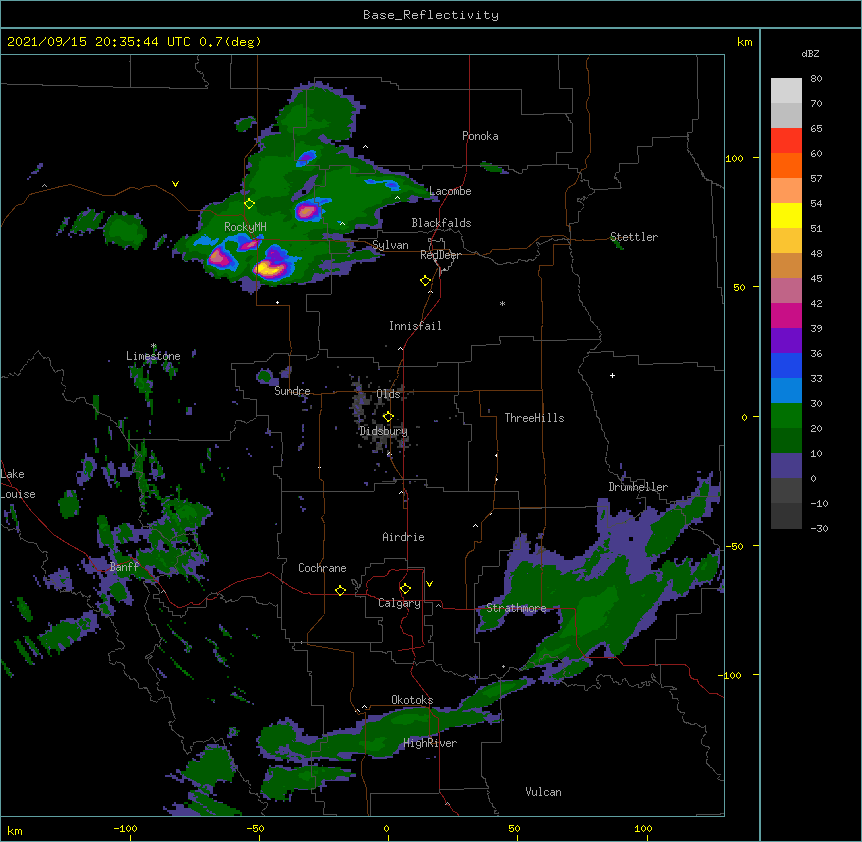Click the Ponoka city label
This screenshot has height=842, width=862.
pyautogui.click(x=480, y=136)
